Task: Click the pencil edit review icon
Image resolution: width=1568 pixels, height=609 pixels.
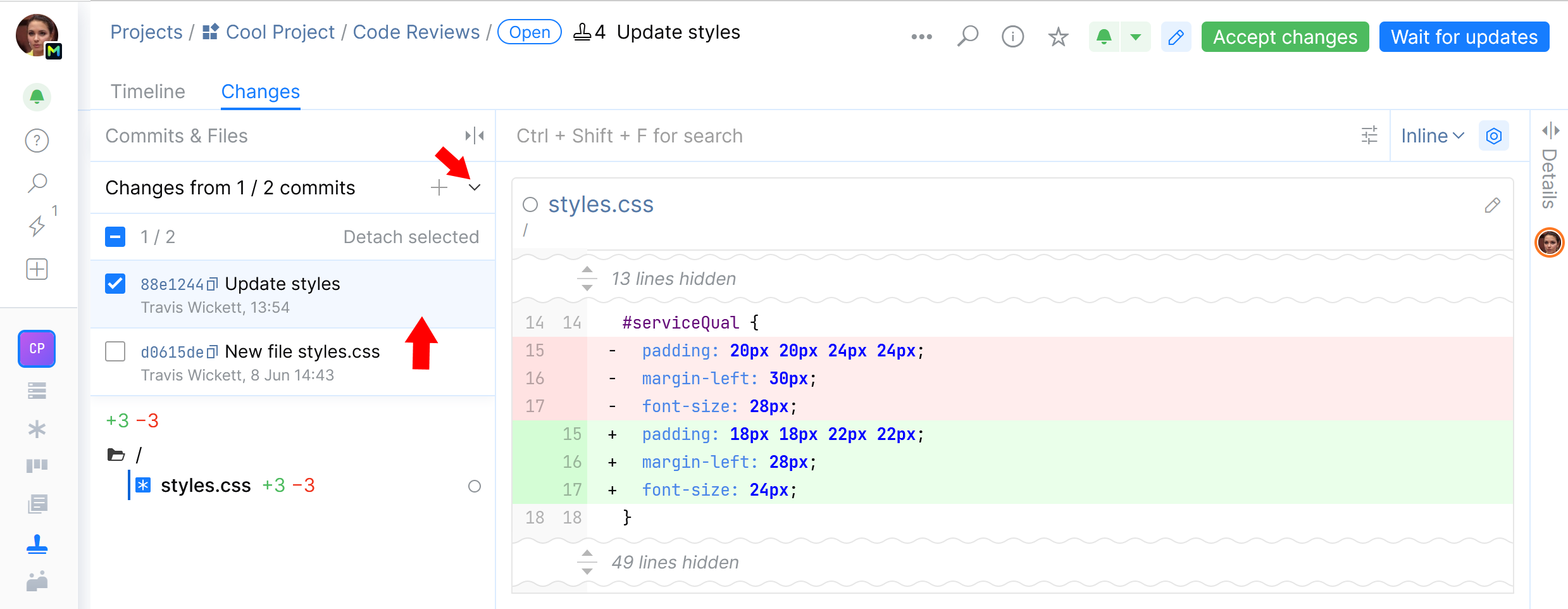Action: coord(1176,37)
